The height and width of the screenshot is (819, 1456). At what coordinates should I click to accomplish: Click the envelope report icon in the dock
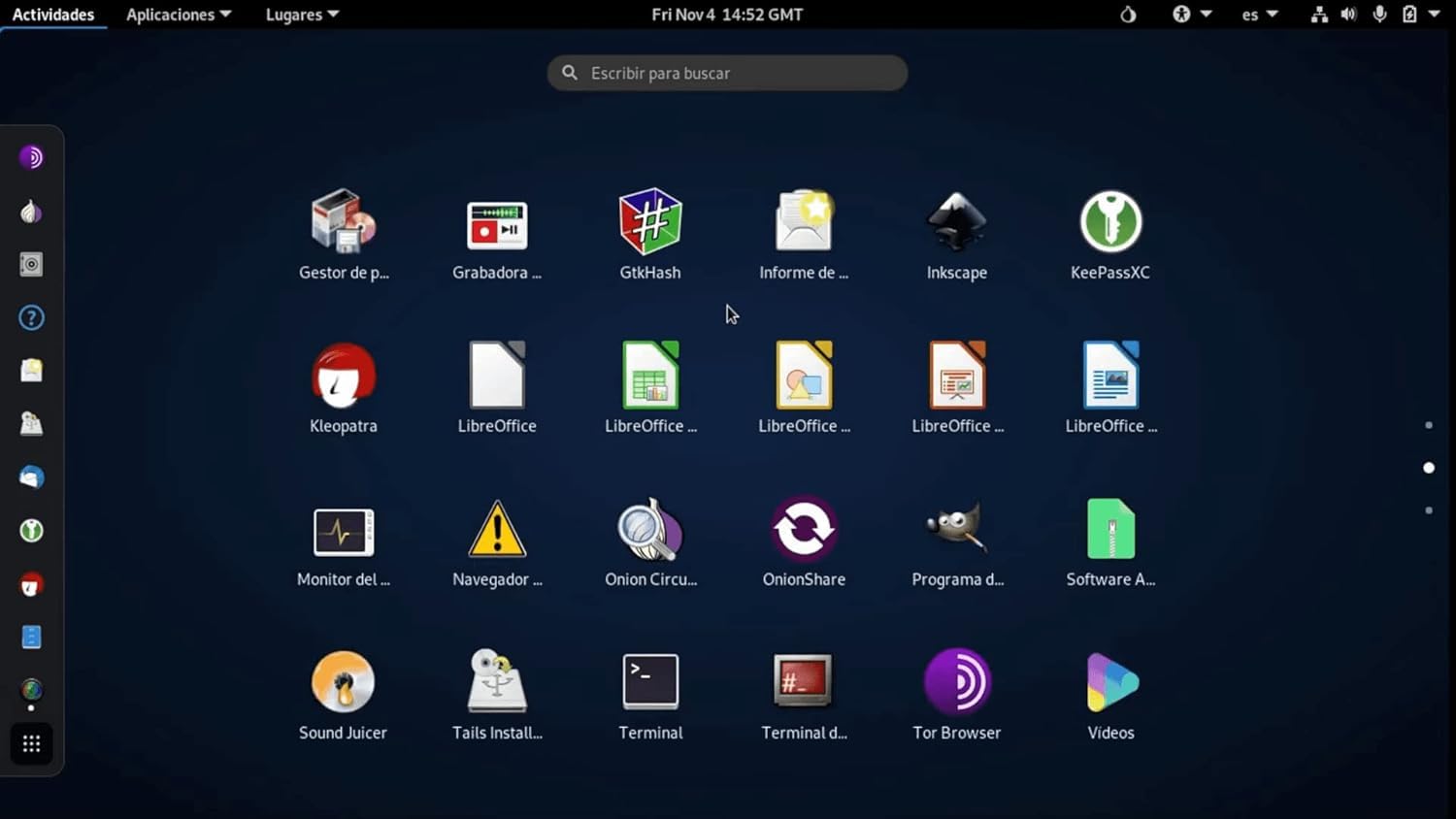(x=31, y=371)
